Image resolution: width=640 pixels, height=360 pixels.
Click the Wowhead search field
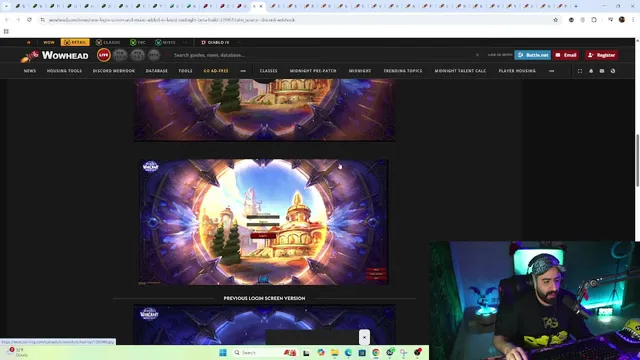[x=322, y=55]
